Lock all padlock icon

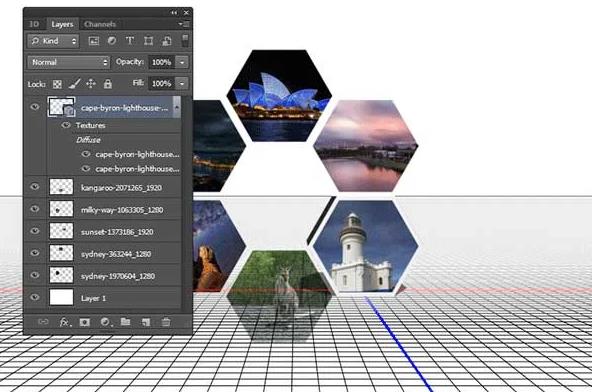click(108, 83)
